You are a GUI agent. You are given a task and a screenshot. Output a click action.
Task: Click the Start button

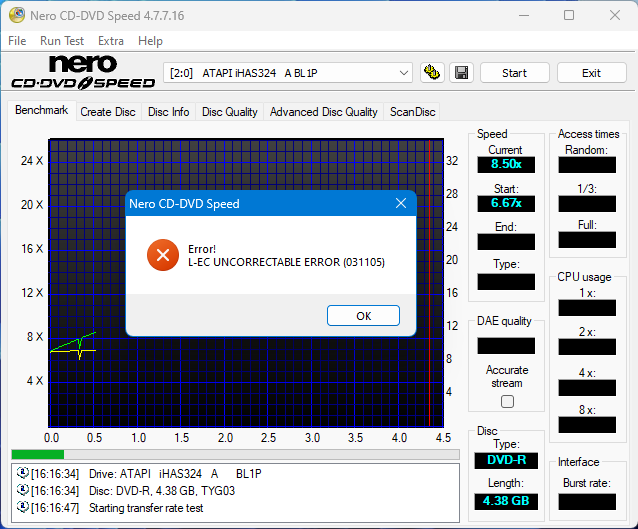(x=515, y=73)
